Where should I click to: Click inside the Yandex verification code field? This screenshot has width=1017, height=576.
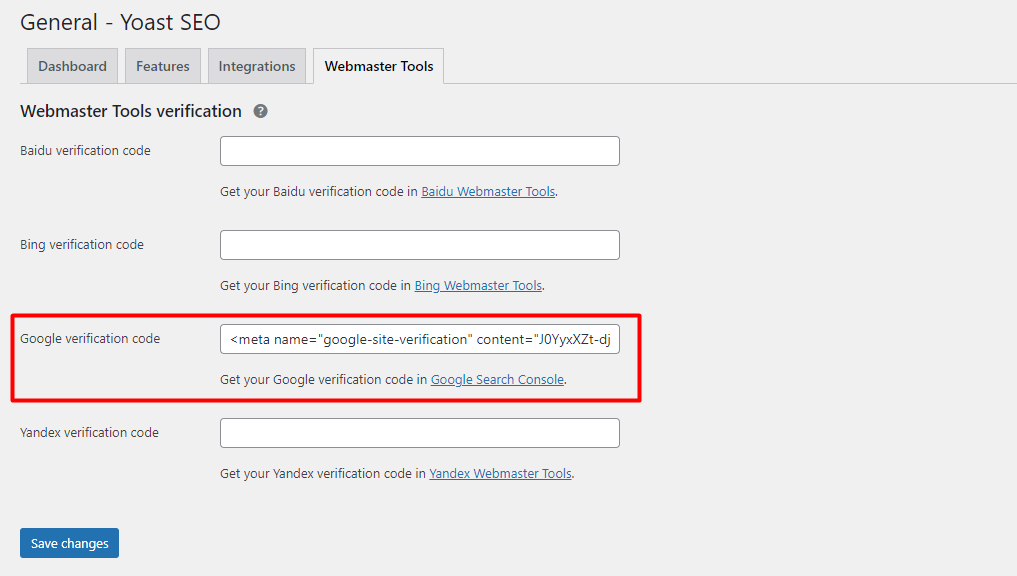pyautogui.click(x=419, y=432)
